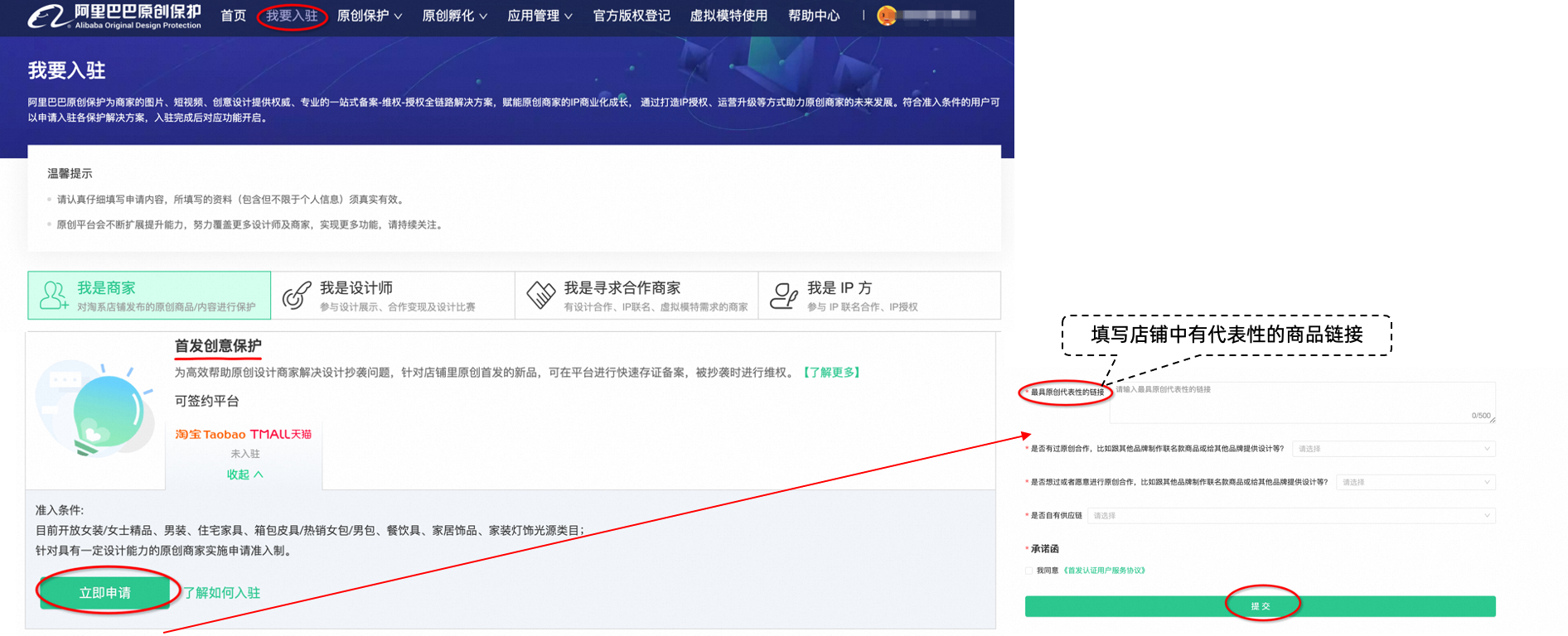The height and width of the screenshot is (636, 1568).
Task: Click the green 提交 submit button
Action: 1261,606
